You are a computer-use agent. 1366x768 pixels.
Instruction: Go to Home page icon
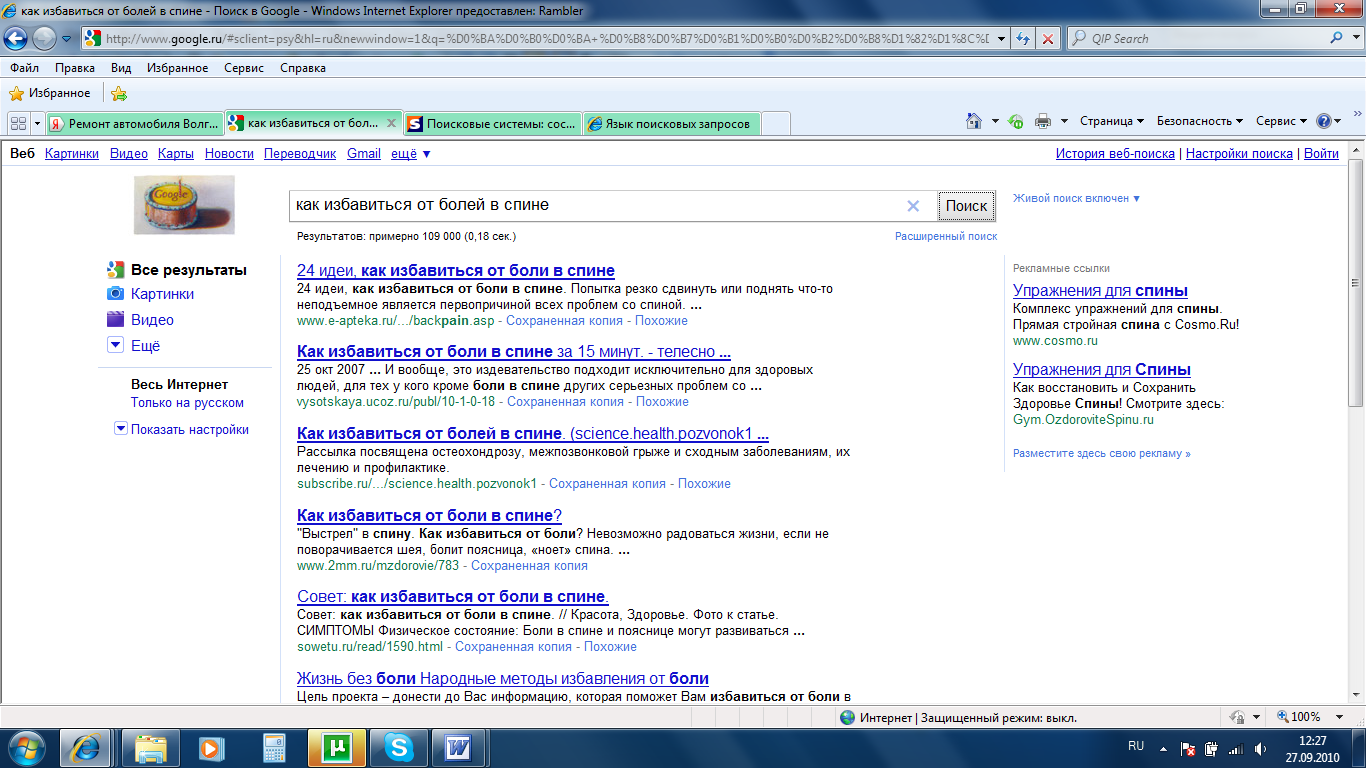point(974,121)
